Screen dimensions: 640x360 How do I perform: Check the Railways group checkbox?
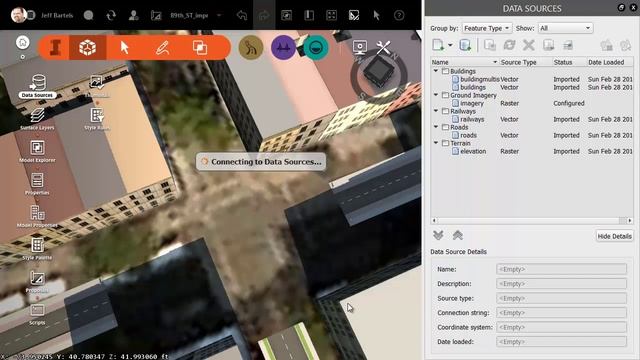pos(446,111)
